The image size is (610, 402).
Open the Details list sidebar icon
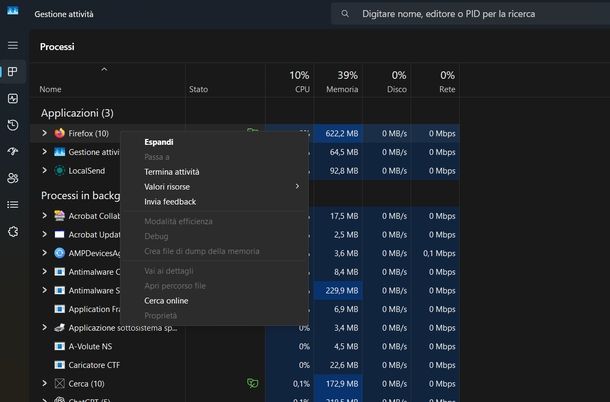[13, 205]
